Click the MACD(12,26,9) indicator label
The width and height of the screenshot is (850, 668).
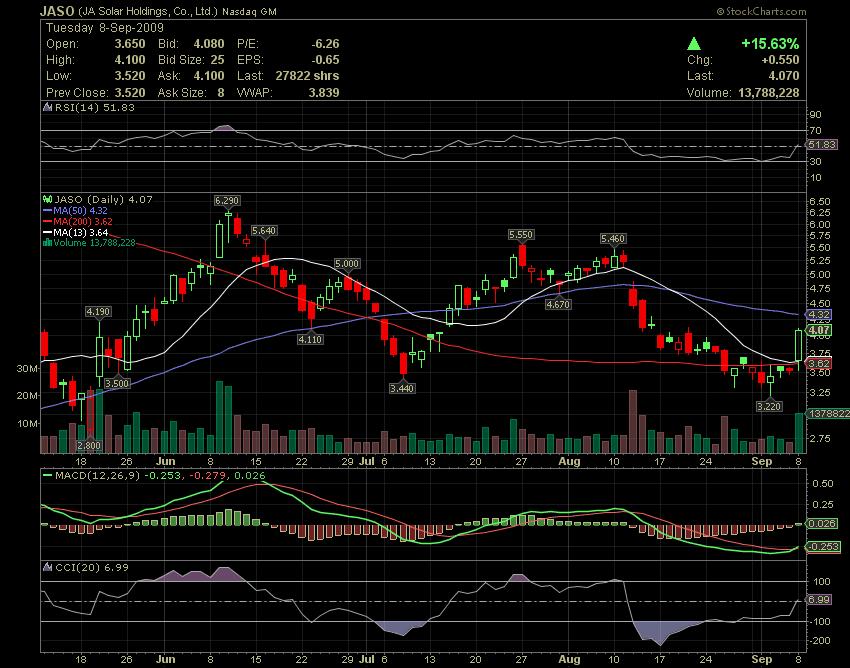coord(98,476)
